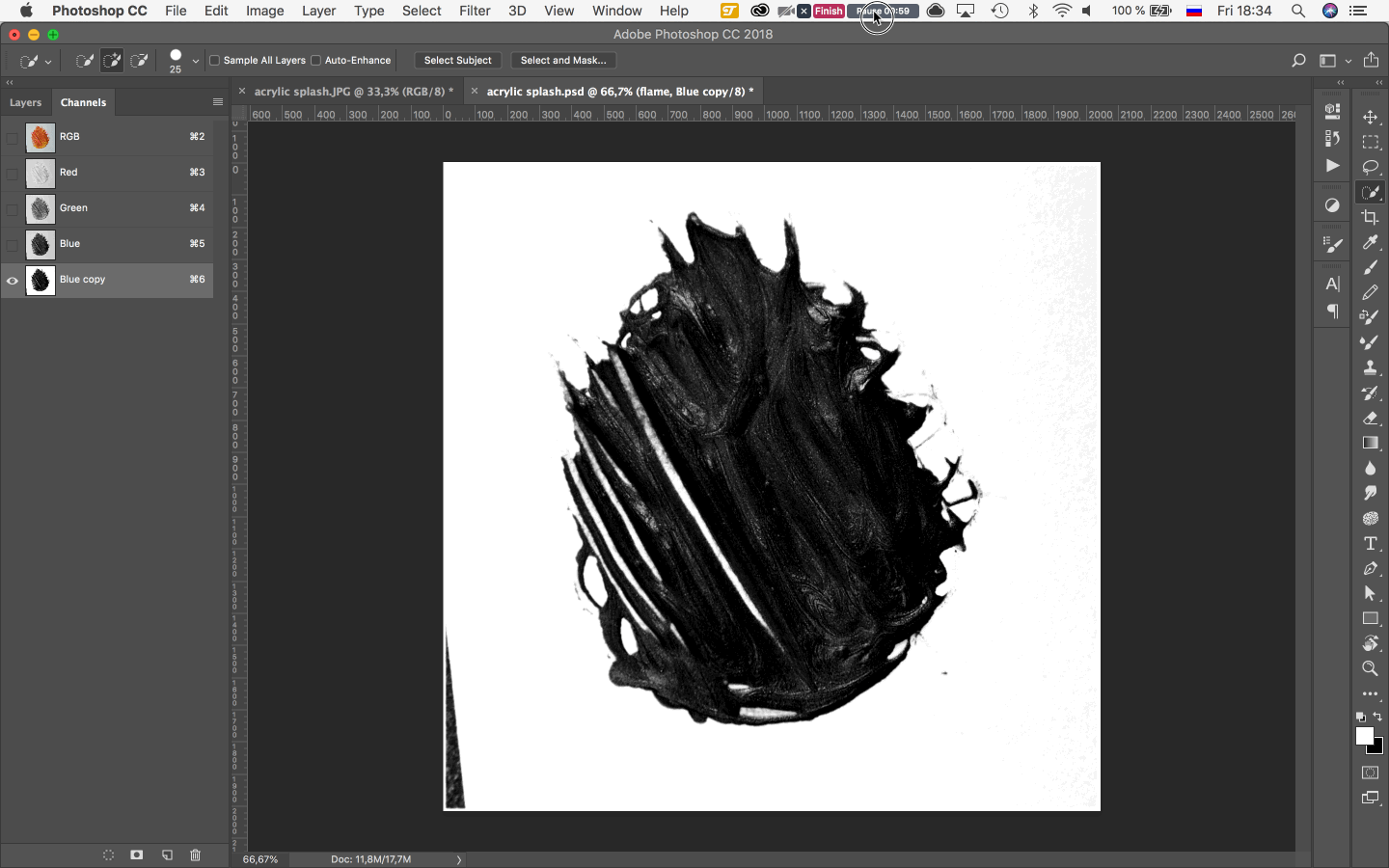Open the Screen Mode options
Viewport: 1389px width, 868px height.
tap(1371, 798)
